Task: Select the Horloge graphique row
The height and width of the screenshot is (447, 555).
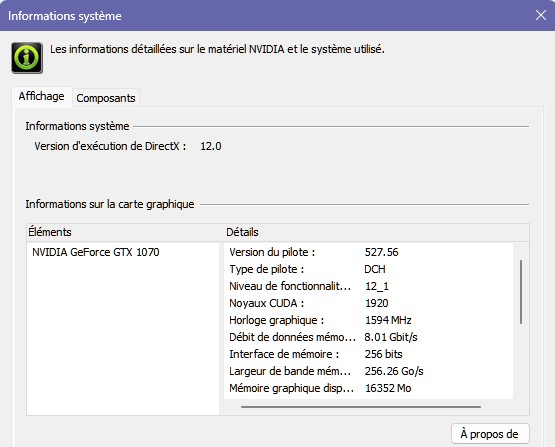Action: click(x=368, y=320)
